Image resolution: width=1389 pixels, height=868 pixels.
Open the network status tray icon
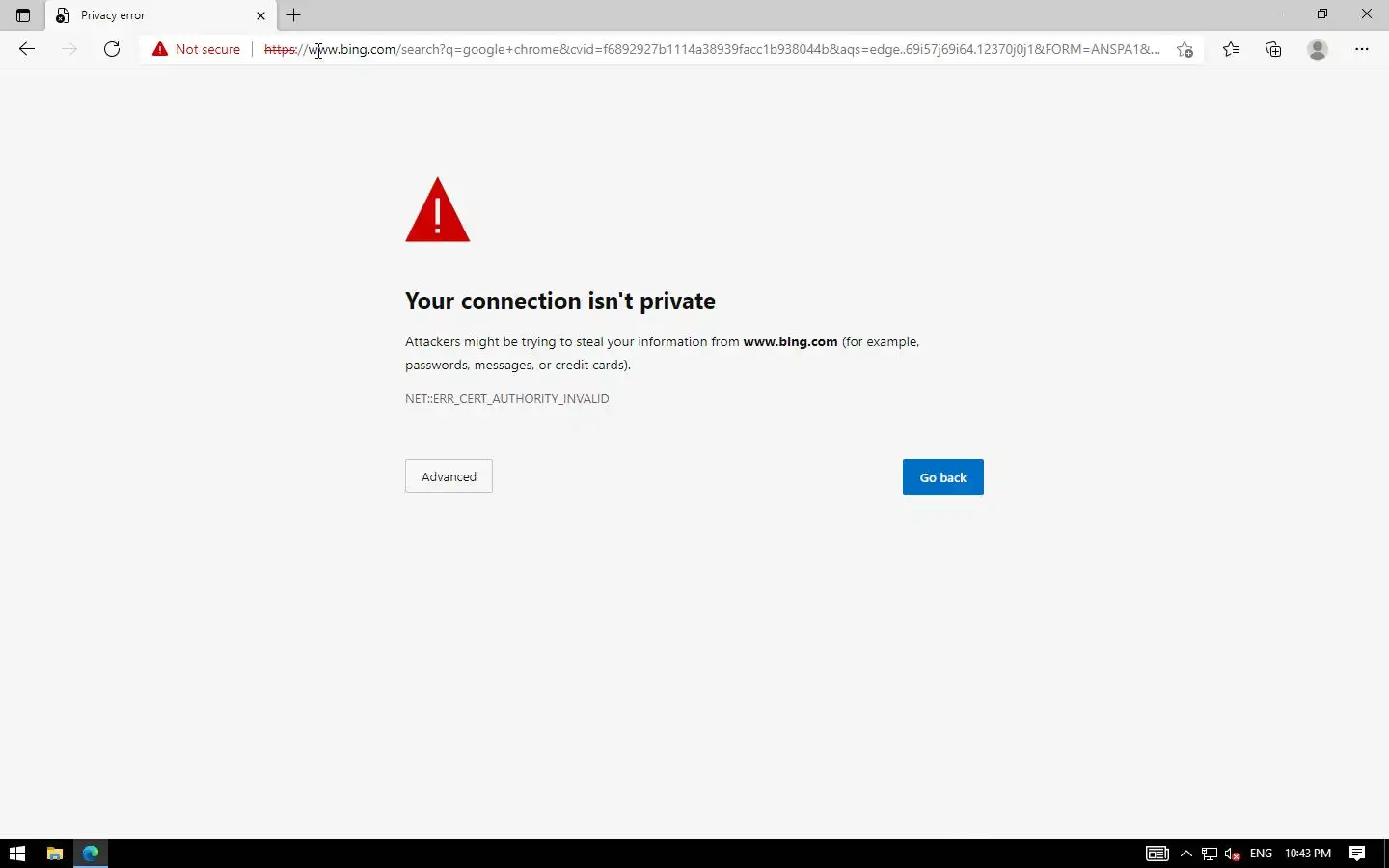1210,854
